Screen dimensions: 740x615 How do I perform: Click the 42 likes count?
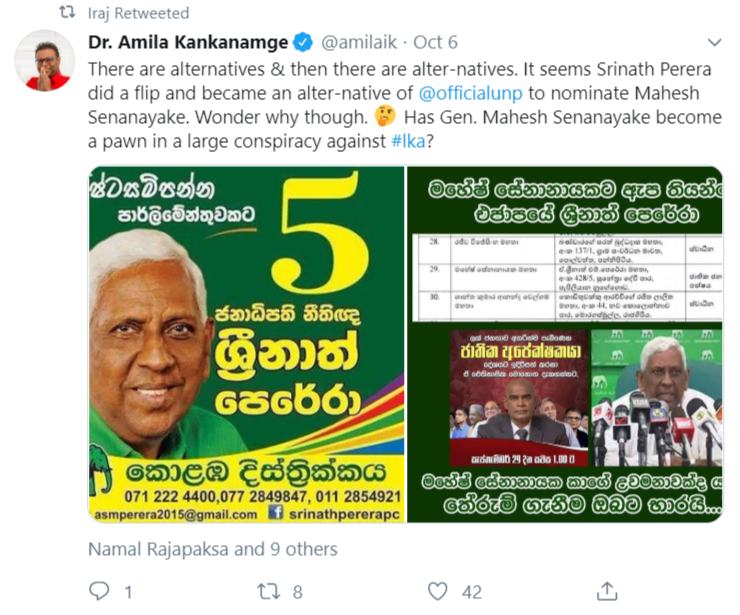coord(472,592)
